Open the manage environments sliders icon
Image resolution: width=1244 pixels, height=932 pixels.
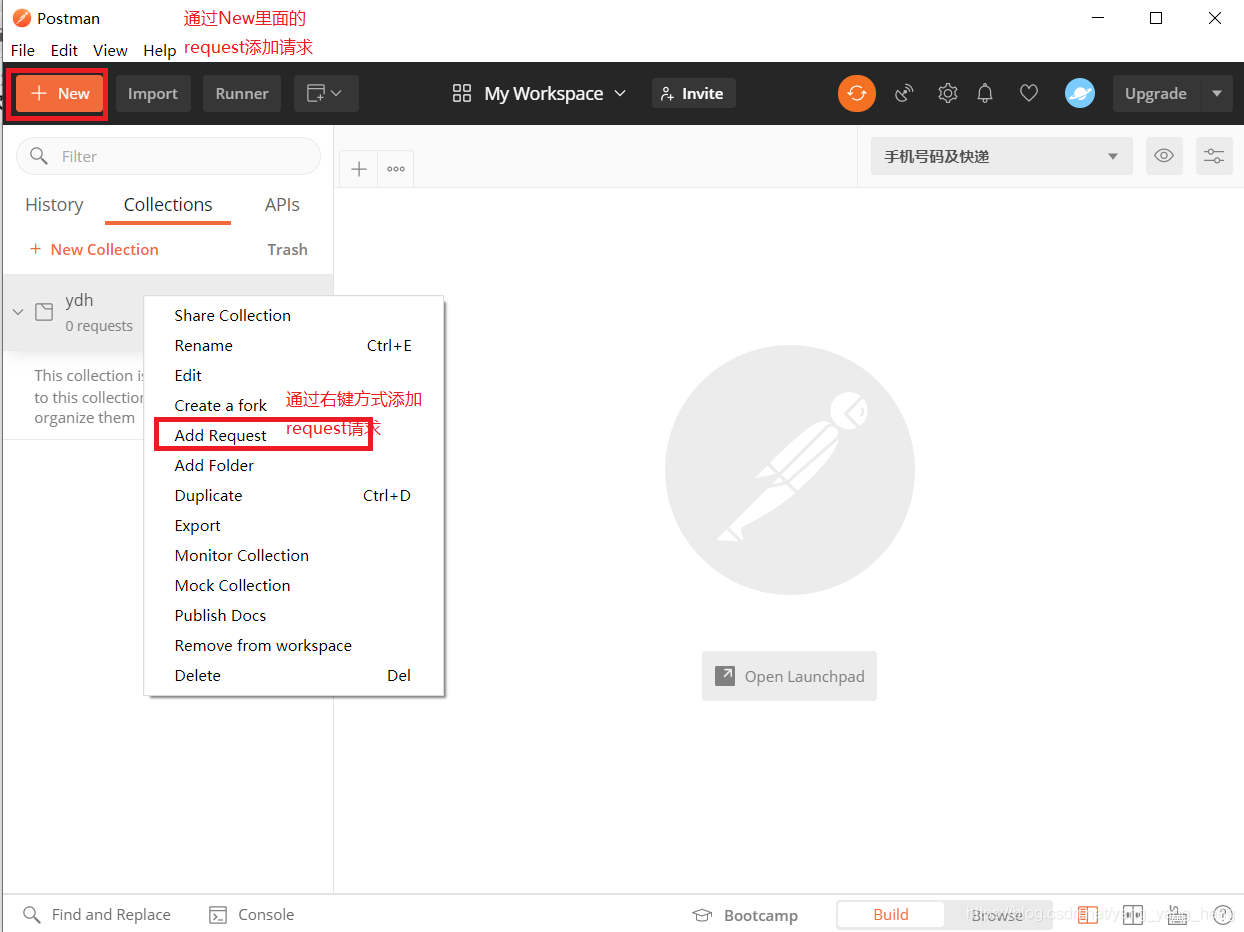click(1214, 156)
